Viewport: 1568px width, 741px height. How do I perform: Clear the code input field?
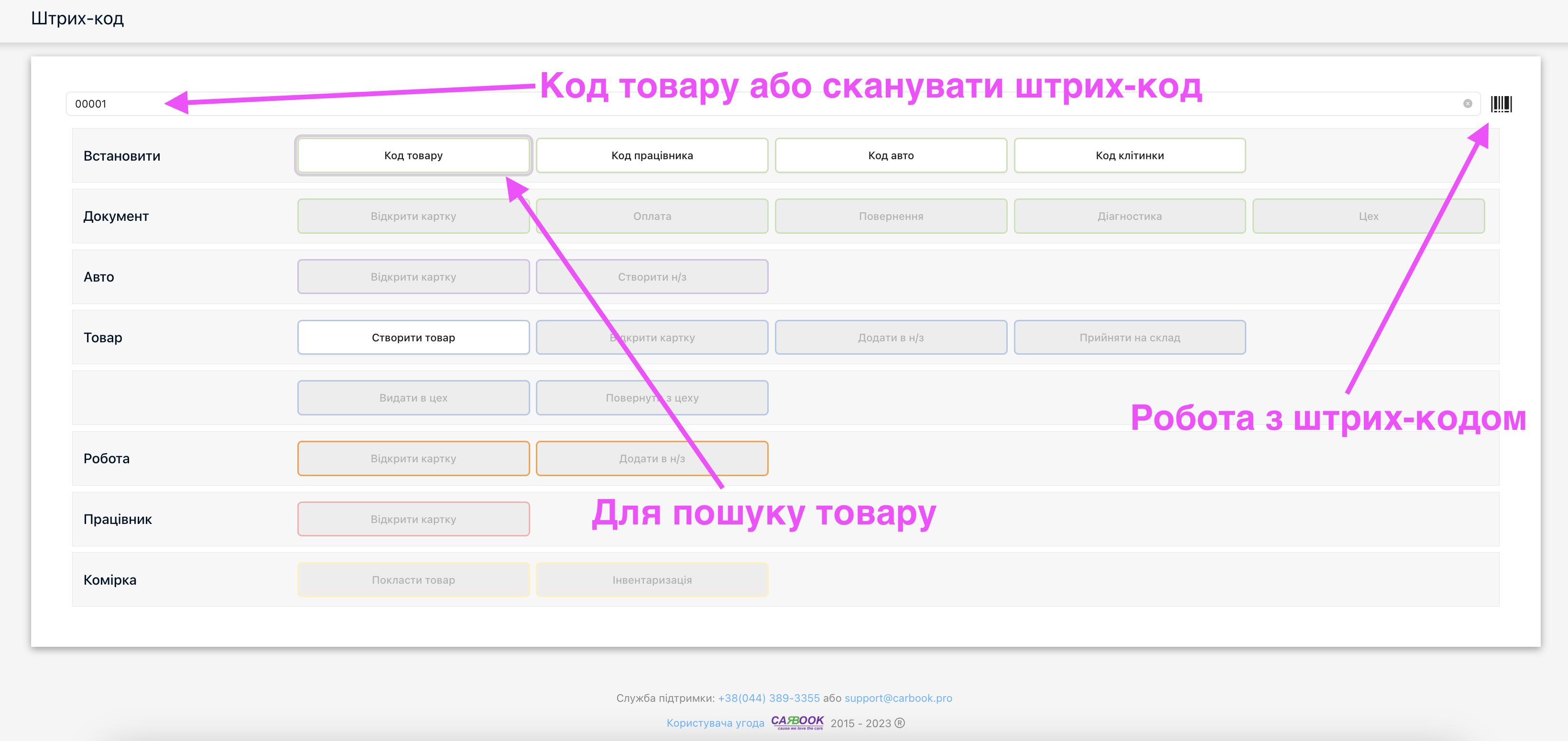(x=1467, y=104)
